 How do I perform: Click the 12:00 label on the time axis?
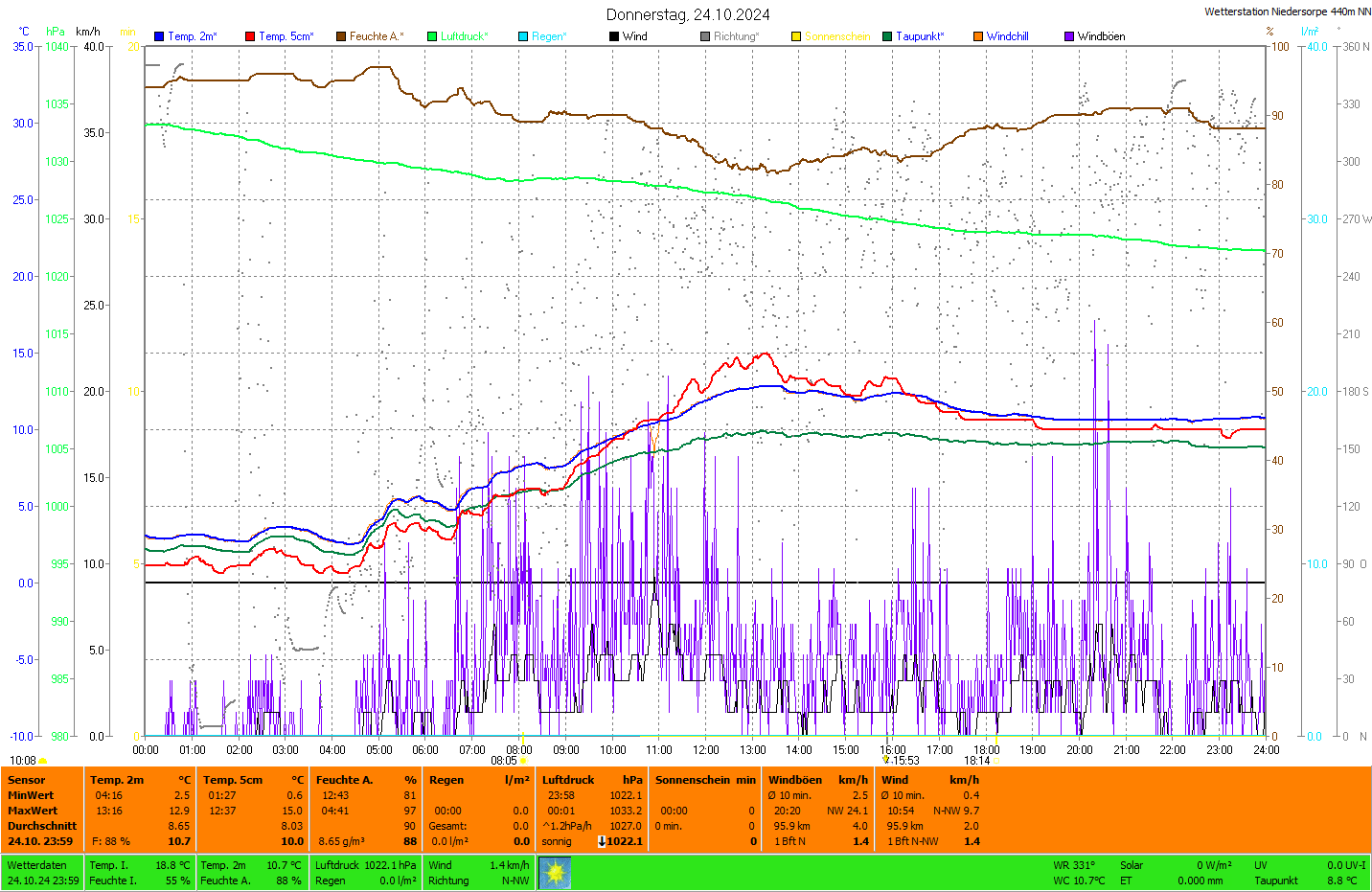coord(706,750)
